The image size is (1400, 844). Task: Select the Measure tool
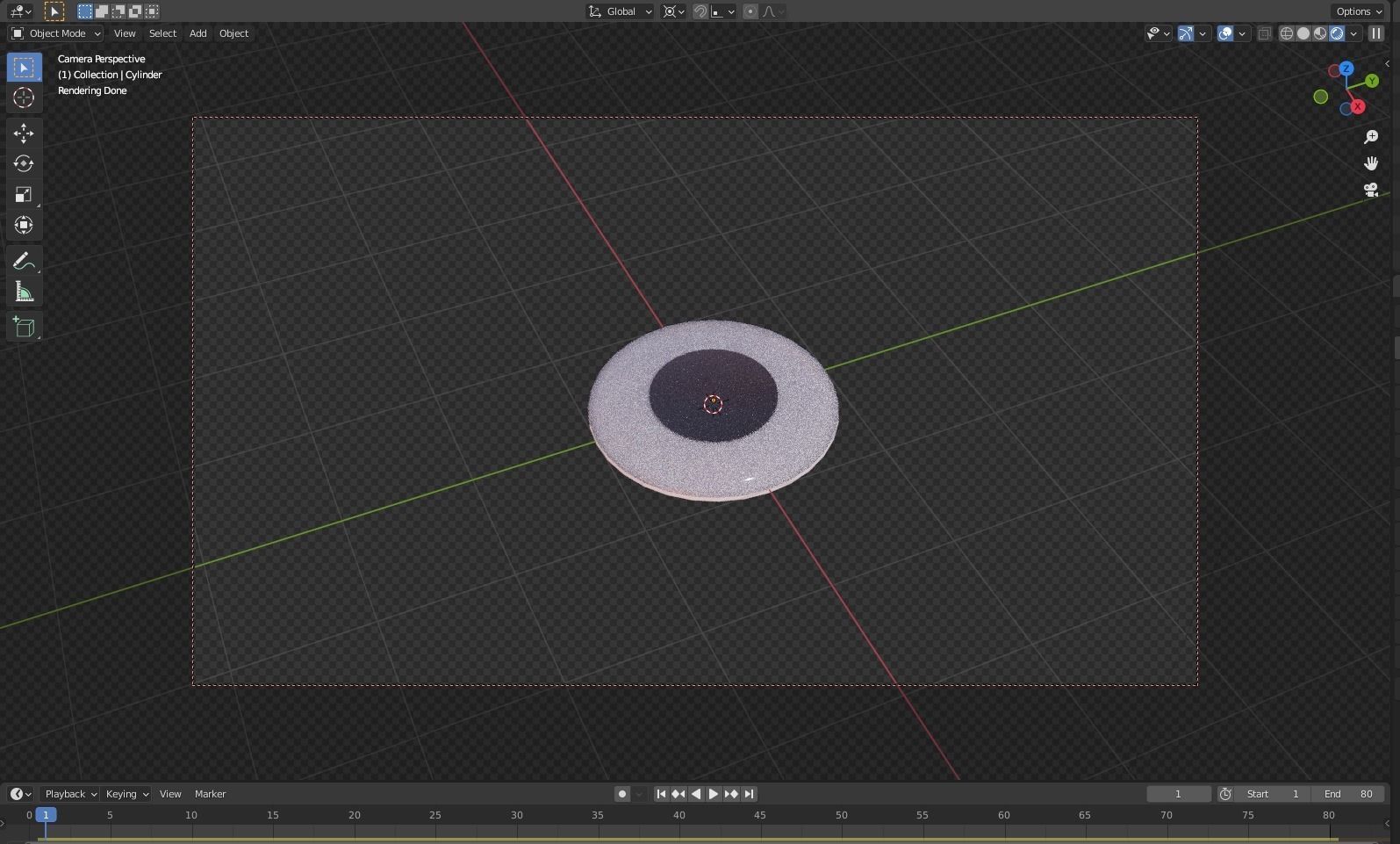tap(24, 292)
